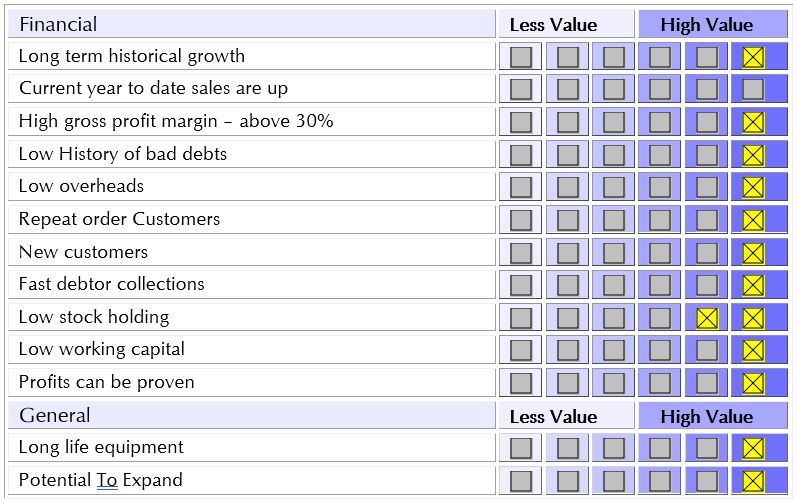Uncheck the highest value box for Long life equipment
The width and height of the screenshot is (796, 501).
[753, 448]
